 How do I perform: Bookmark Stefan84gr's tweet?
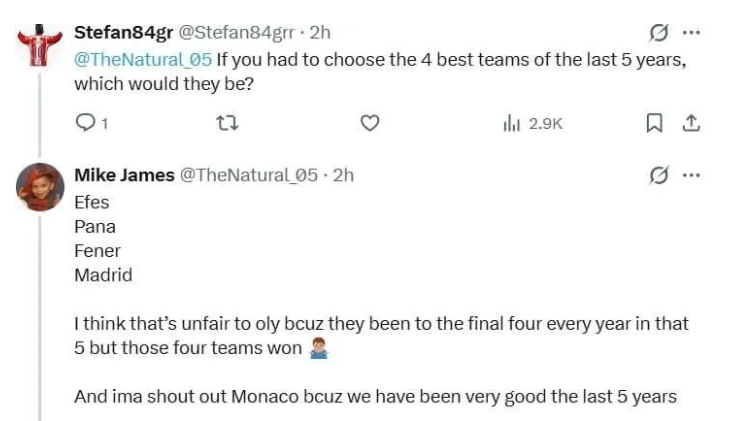(654, 123)
